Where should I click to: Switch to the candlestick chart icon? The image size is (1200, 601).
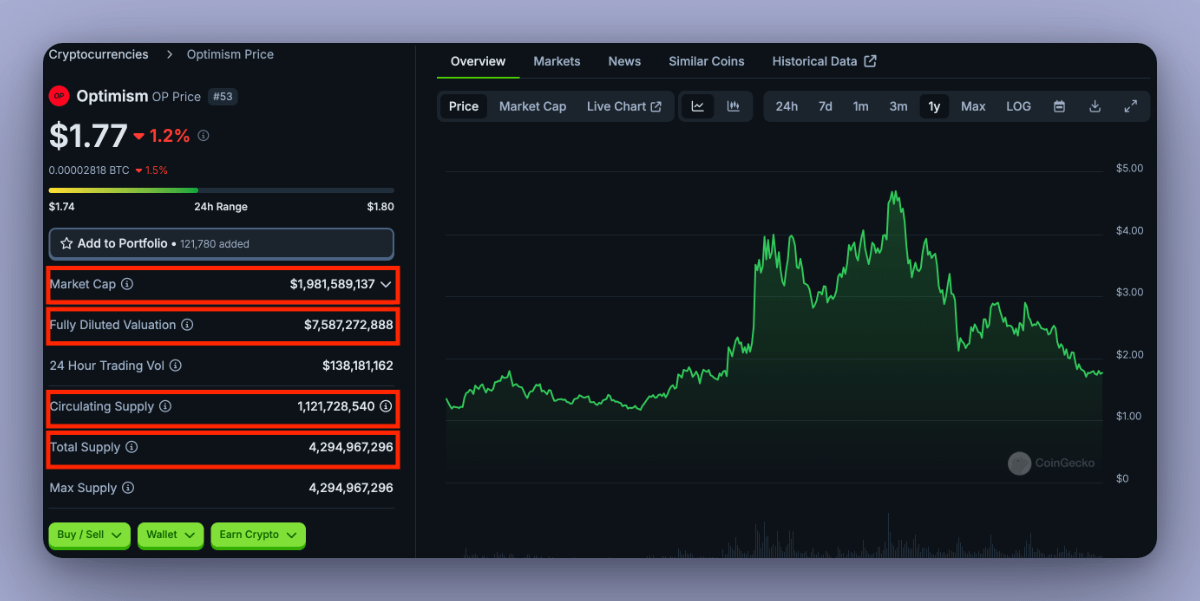tap(733, 106)
